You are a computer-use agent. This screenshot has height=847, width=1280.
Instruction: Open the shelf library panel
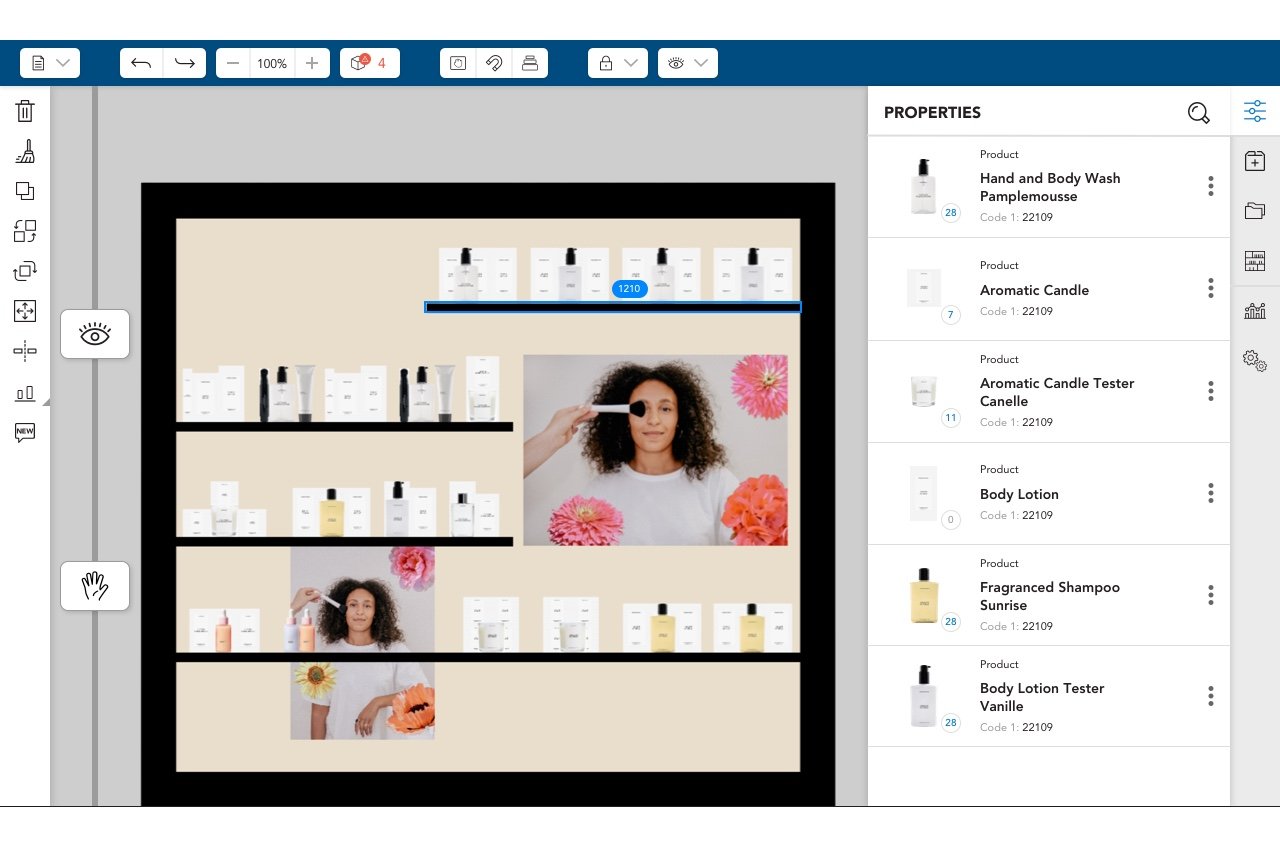(1254, 261)
